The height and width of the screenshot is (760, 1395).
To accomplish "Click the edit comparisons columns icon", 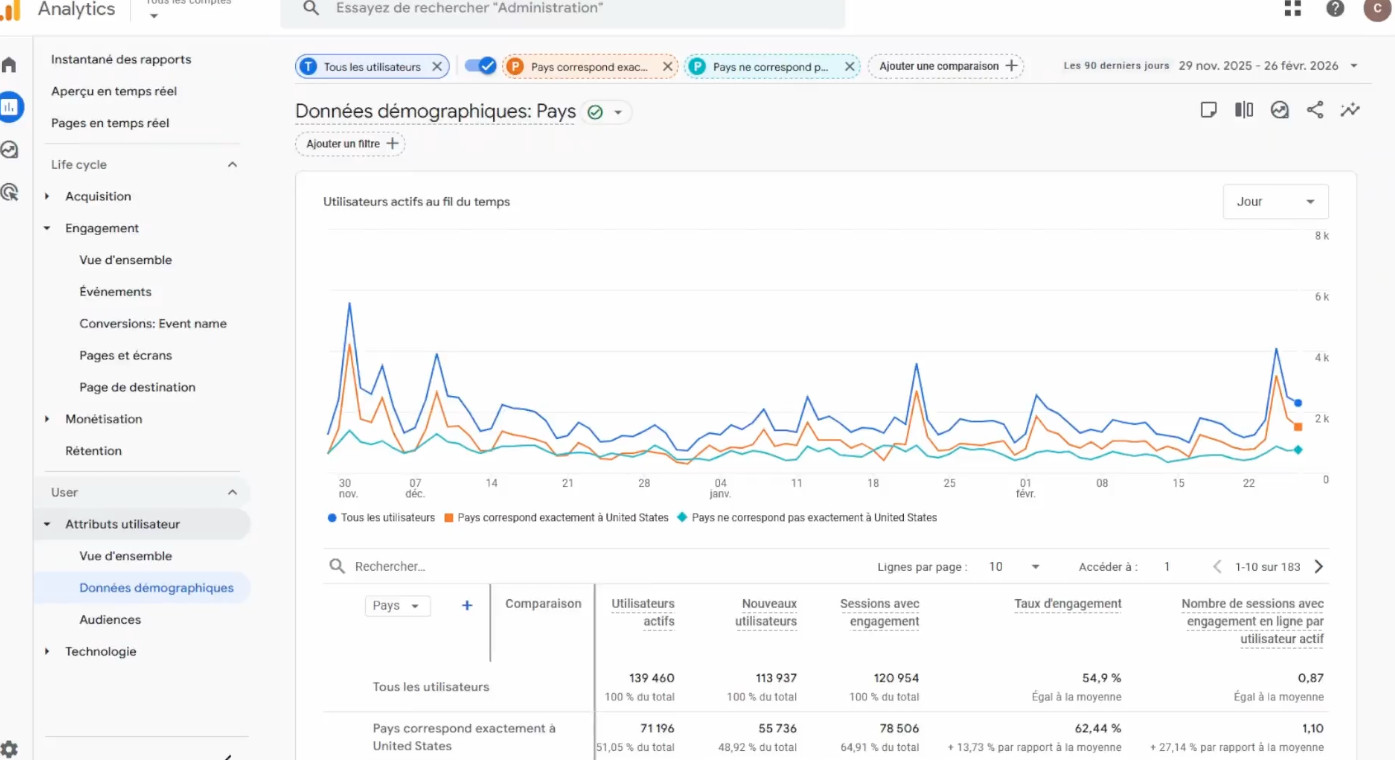I will pos(1244,110).
